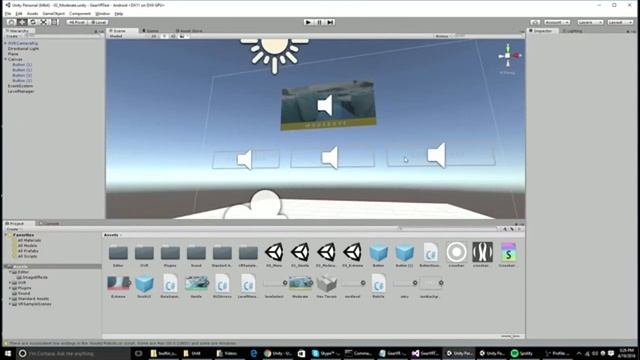Toggle scene lighting button
Image resolution: width=640 pixels, height=360 pixels.
[164, 36]
